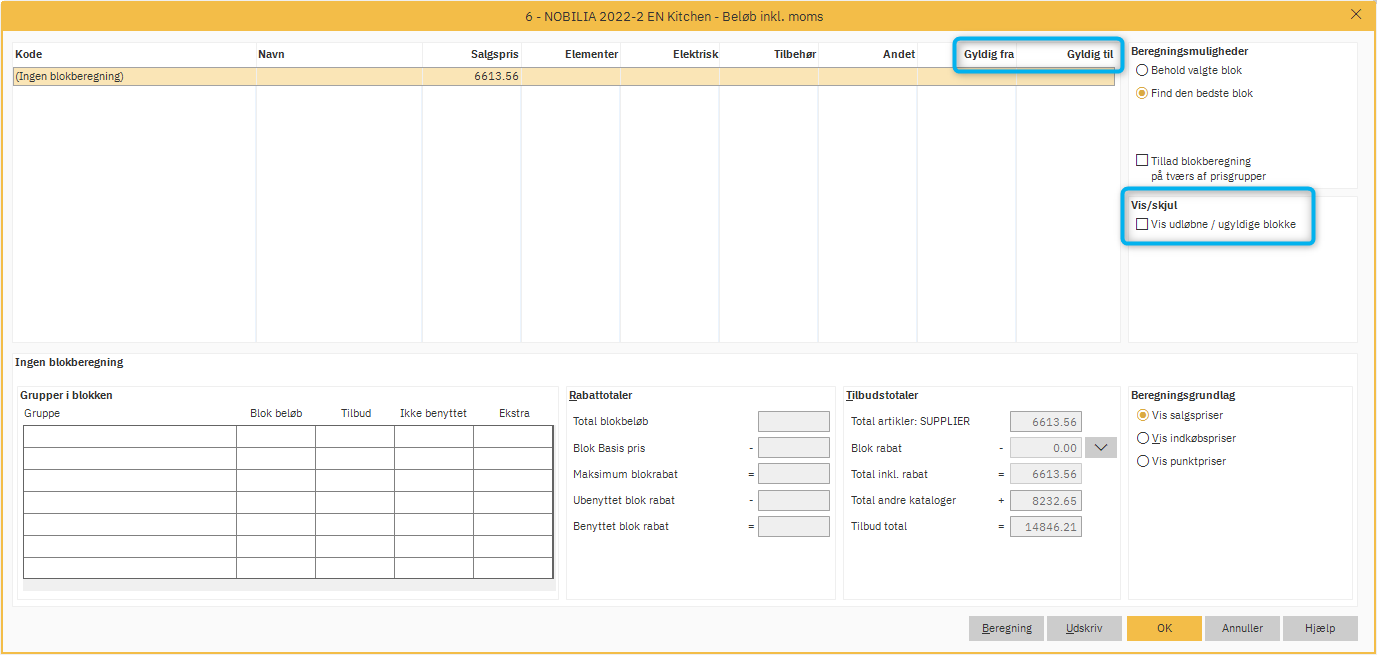
Task: Confirm with the OK button
Action: point(1164,628)
